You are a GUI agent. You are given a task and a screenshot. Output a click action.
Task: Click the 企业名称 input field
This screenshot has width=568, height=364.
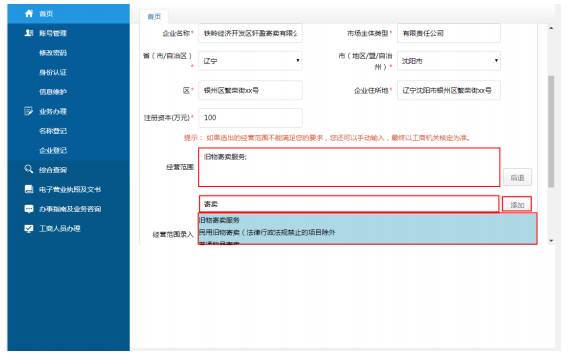click(x=250, y=33)
